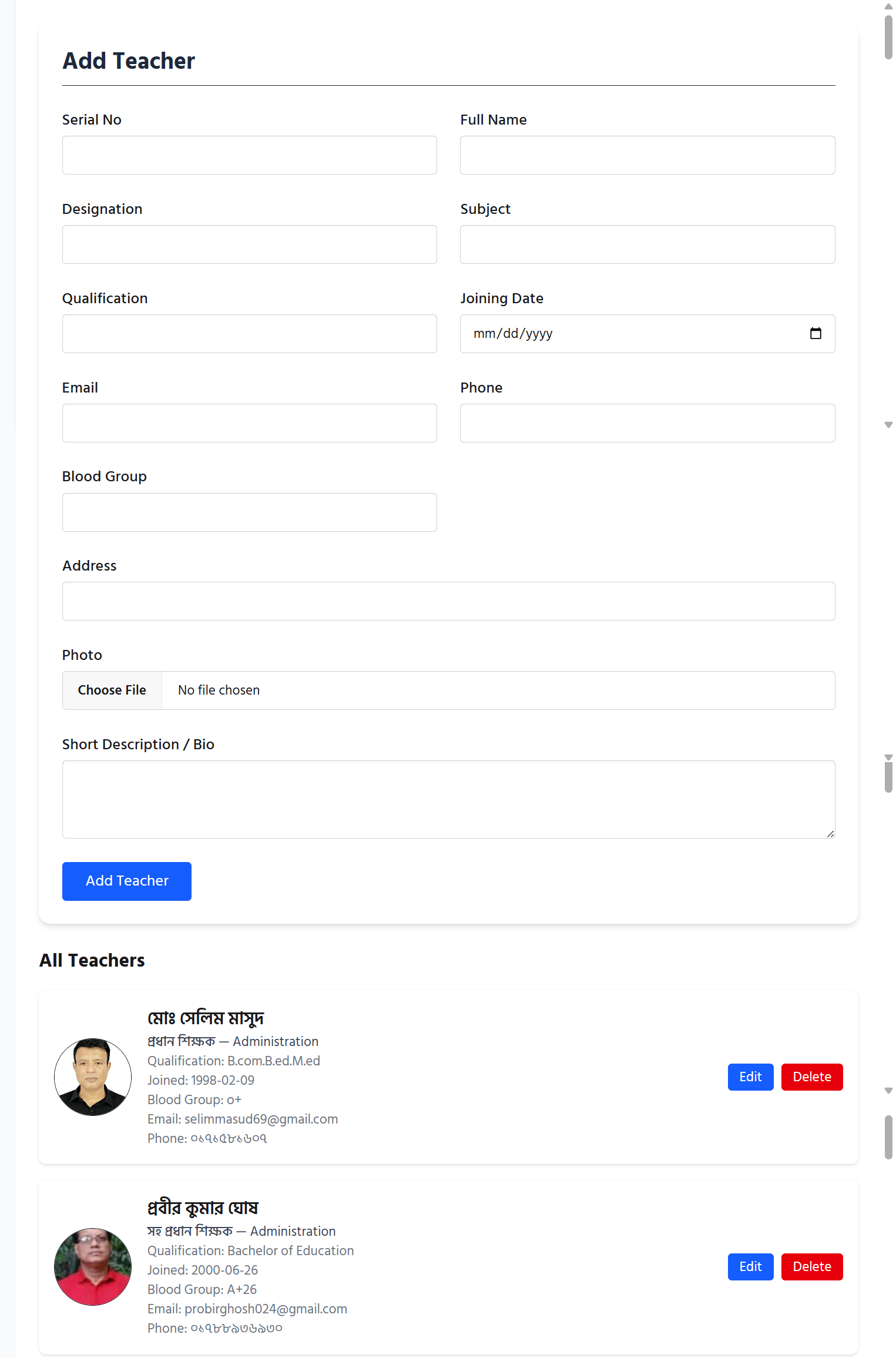Open the Joining Date calendar picker icon
Viewport: 896px width, 1358px height.
[x=816, y=333]
